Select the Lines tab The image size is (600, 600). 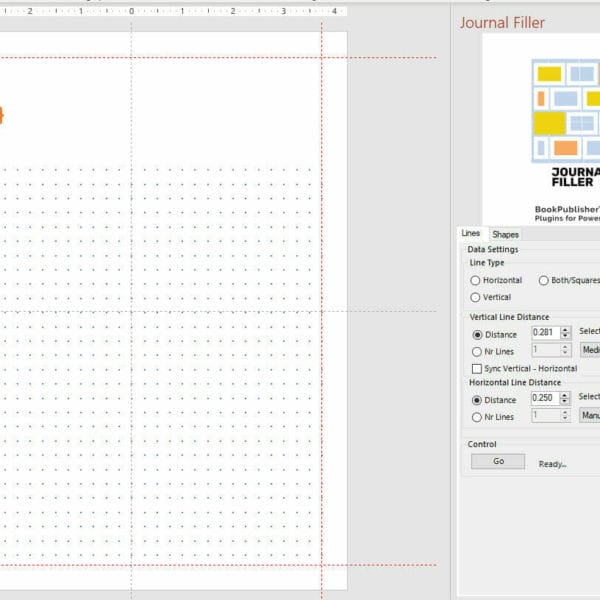coord(470,234)
